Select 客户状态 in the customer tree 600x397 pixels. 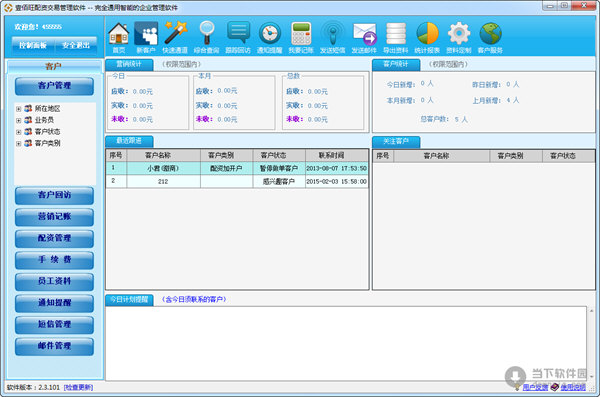click(x=47, y=132)
